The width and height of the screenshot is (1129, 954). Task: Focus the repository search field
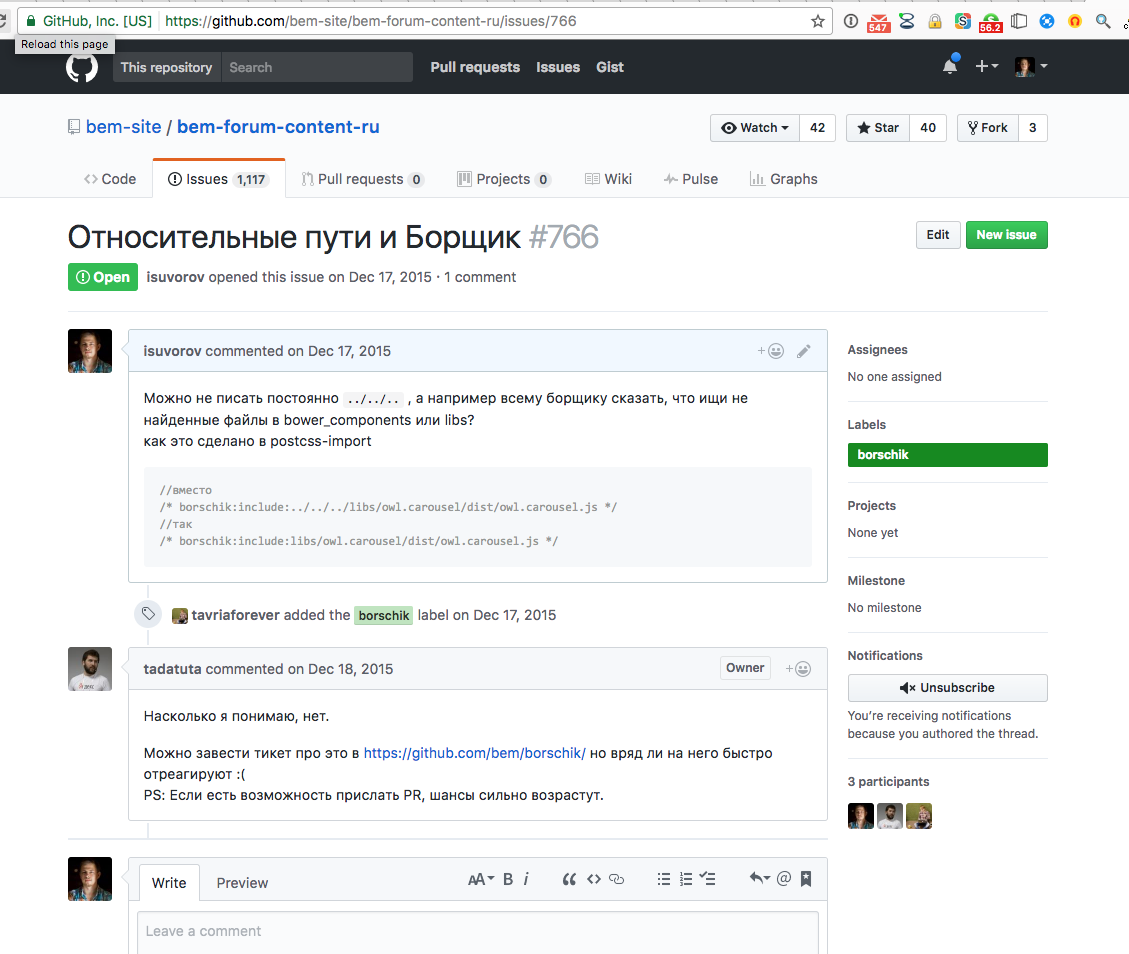click(x=317, y=67)
